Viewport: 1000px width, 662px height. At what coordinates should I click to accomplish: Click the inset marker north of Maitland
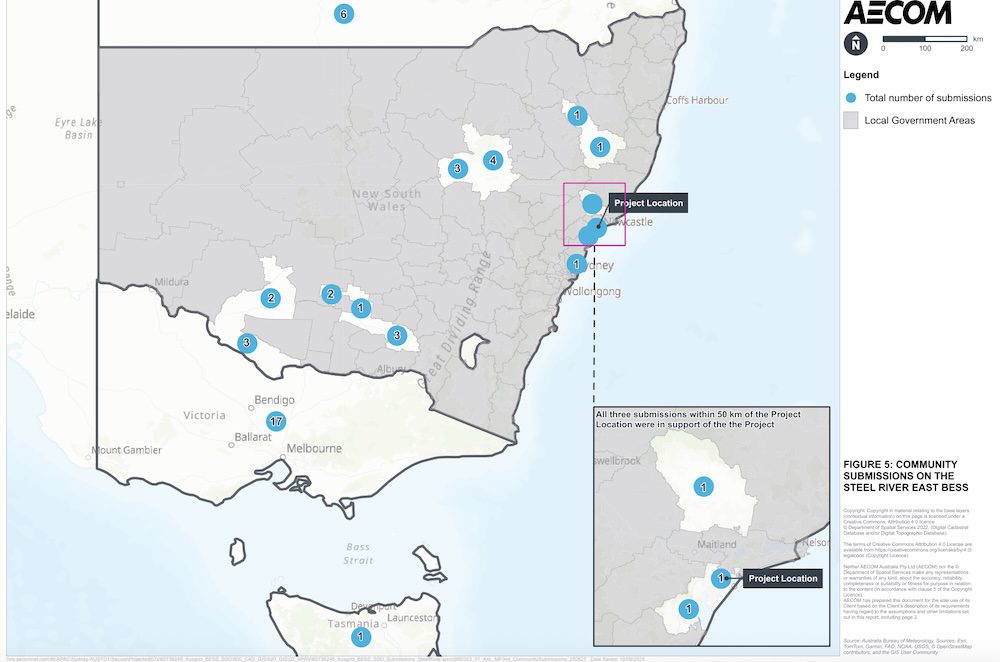(704, 487)
